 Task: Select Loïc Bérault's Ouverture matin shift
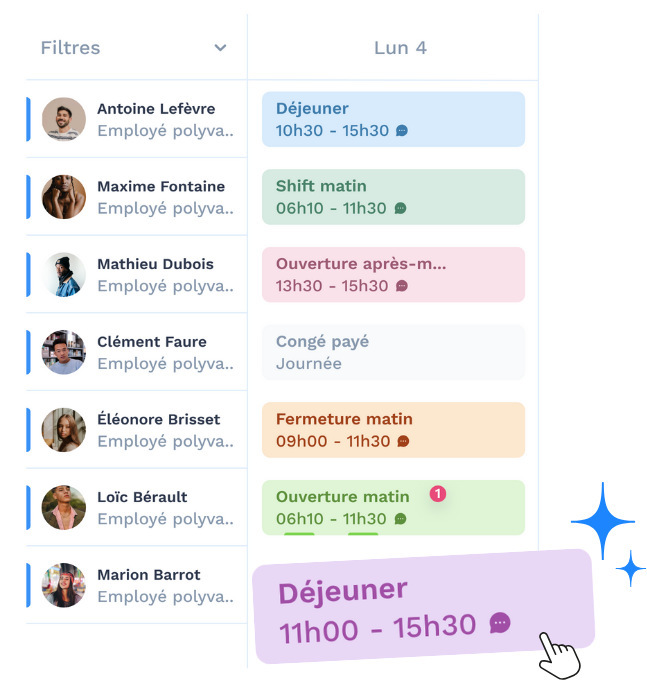[x=393, y=507]
